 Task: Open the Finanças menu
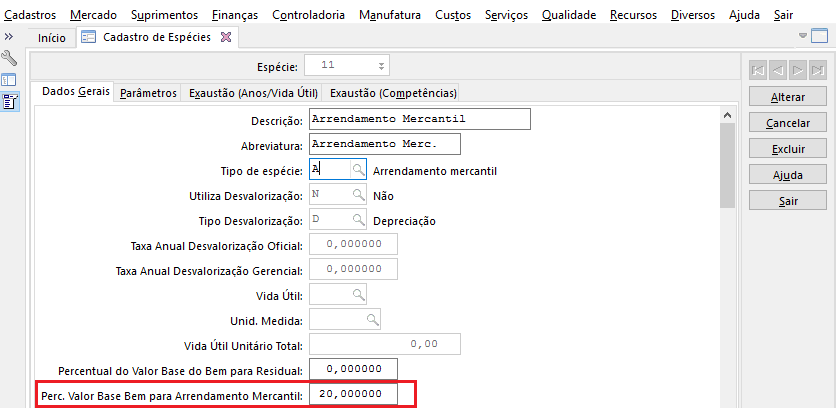(235, 15)
